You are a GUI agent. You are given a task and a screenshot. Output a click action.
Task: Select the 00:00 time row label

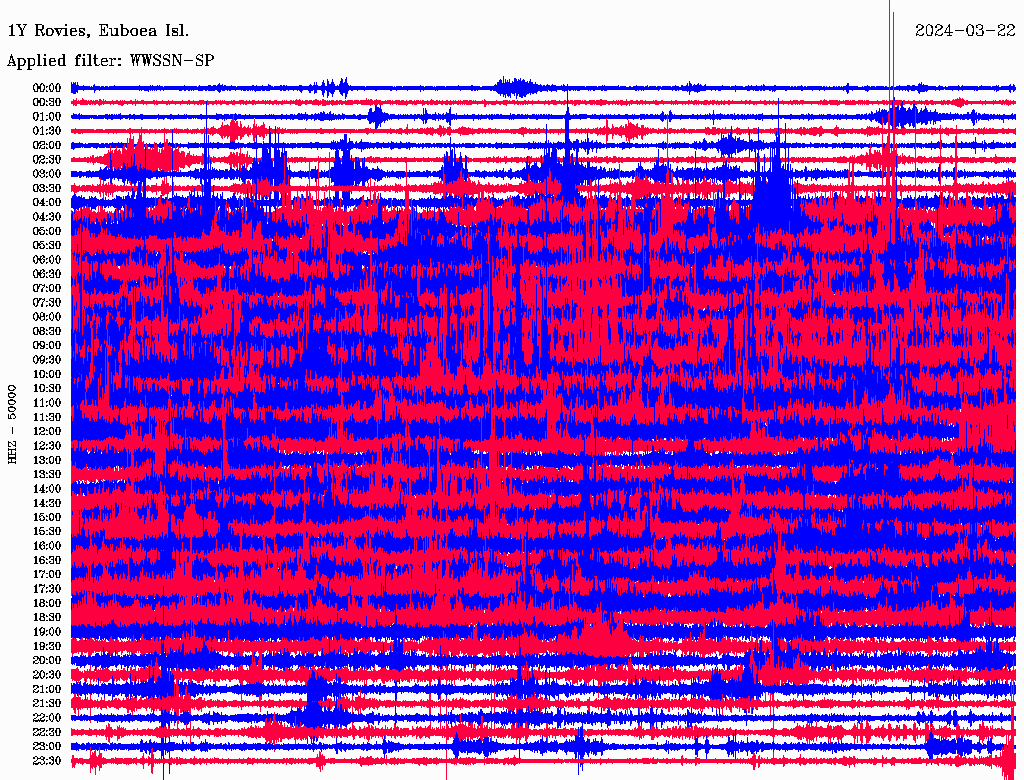(x=47, y=88)
